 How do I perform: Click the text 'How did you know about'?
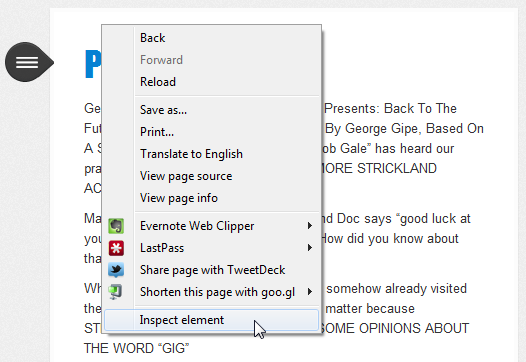(x=390, y=239)
